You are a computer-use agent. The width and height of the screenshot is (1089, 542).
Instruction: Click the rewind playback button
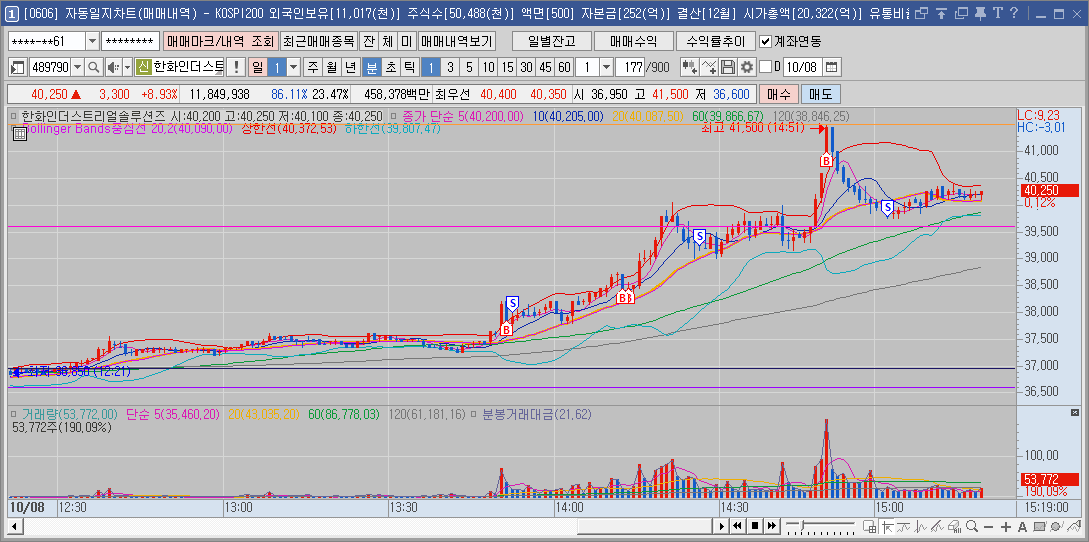[x=738, y=526]
